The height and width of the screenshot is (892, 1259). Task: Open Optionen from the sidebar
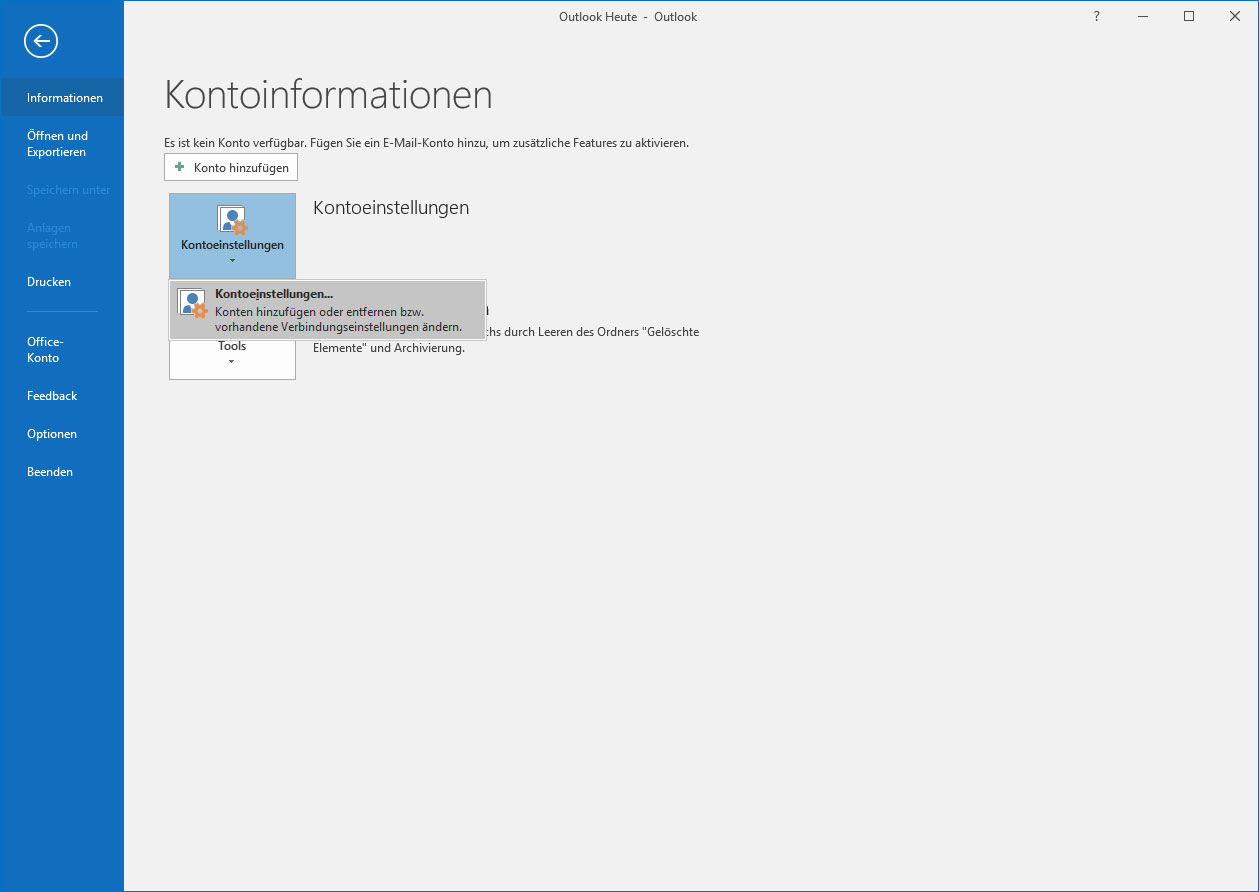[52, 434]
